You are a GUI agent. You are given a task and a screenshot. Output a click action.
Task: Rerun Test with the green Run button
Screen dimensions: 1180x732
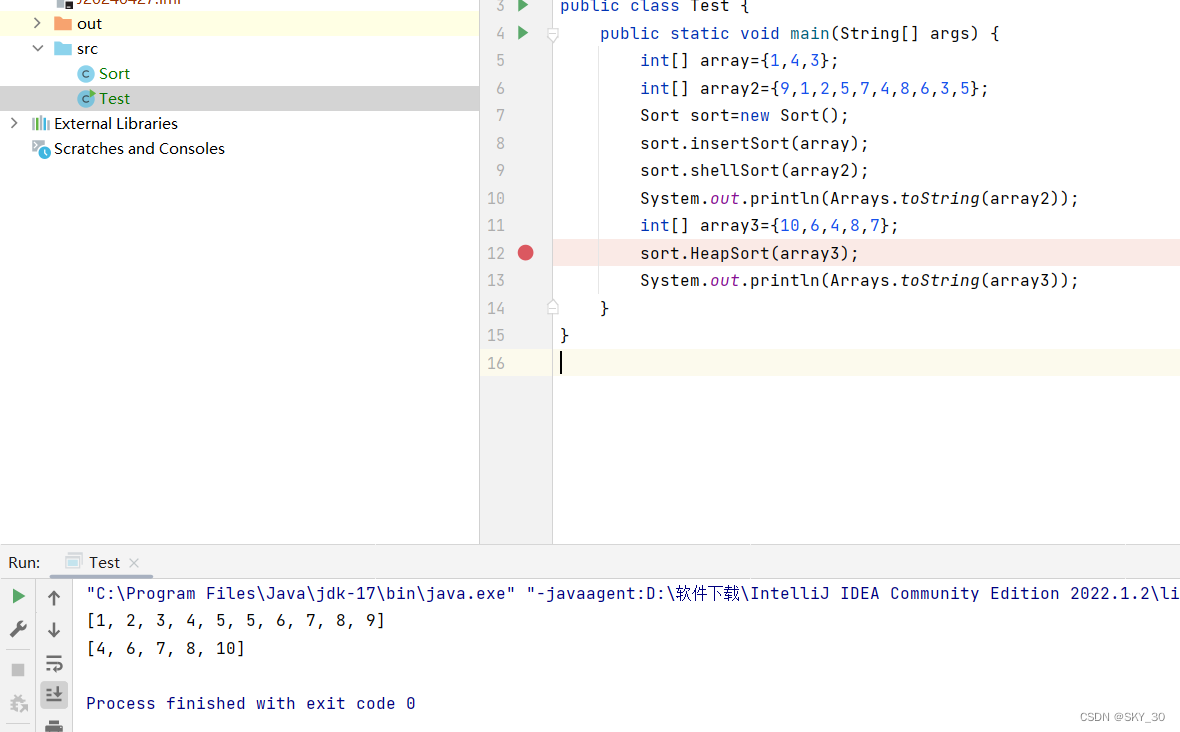point(19,597)
